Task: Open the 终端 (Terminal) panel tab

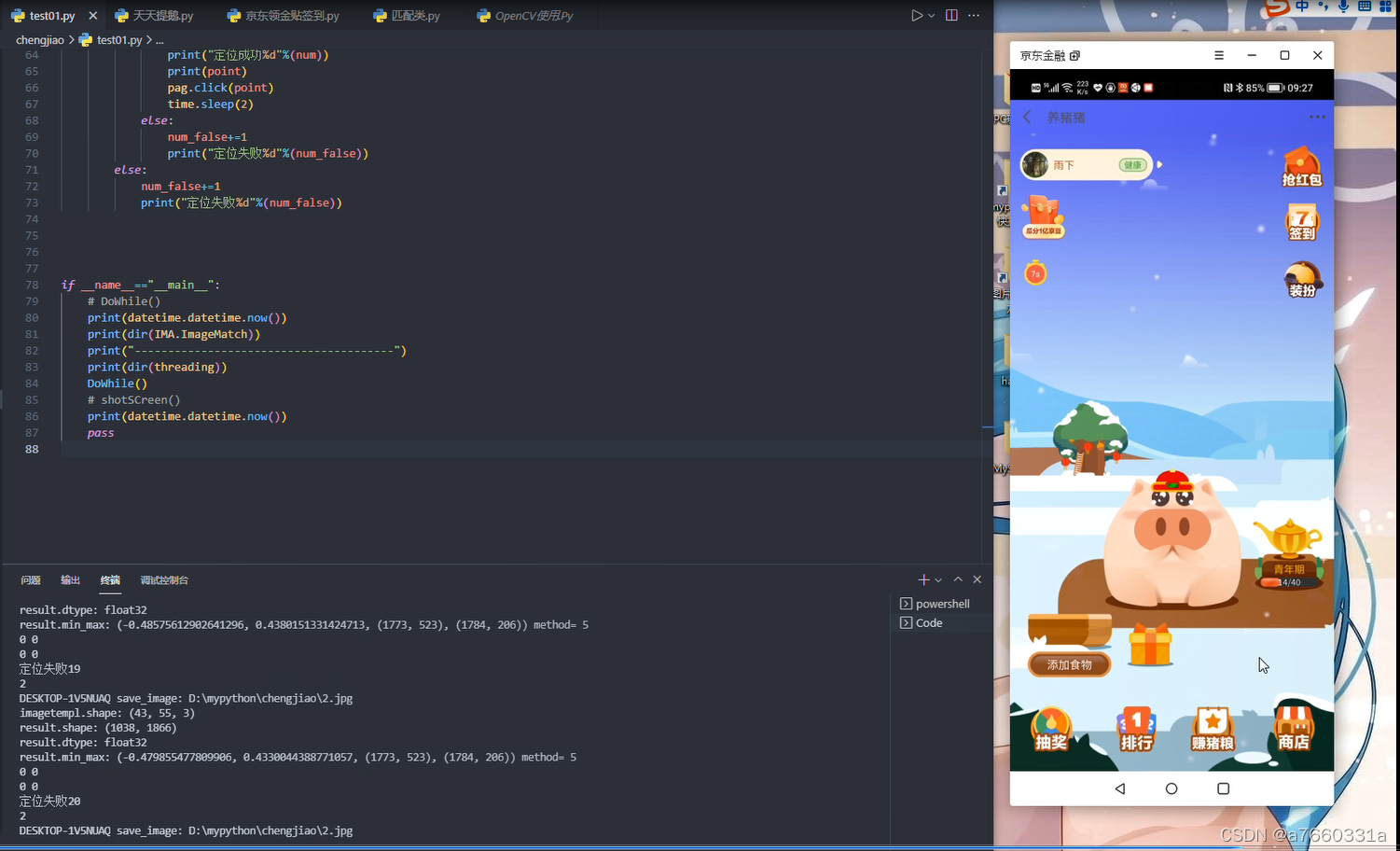Action: point(110,580)
